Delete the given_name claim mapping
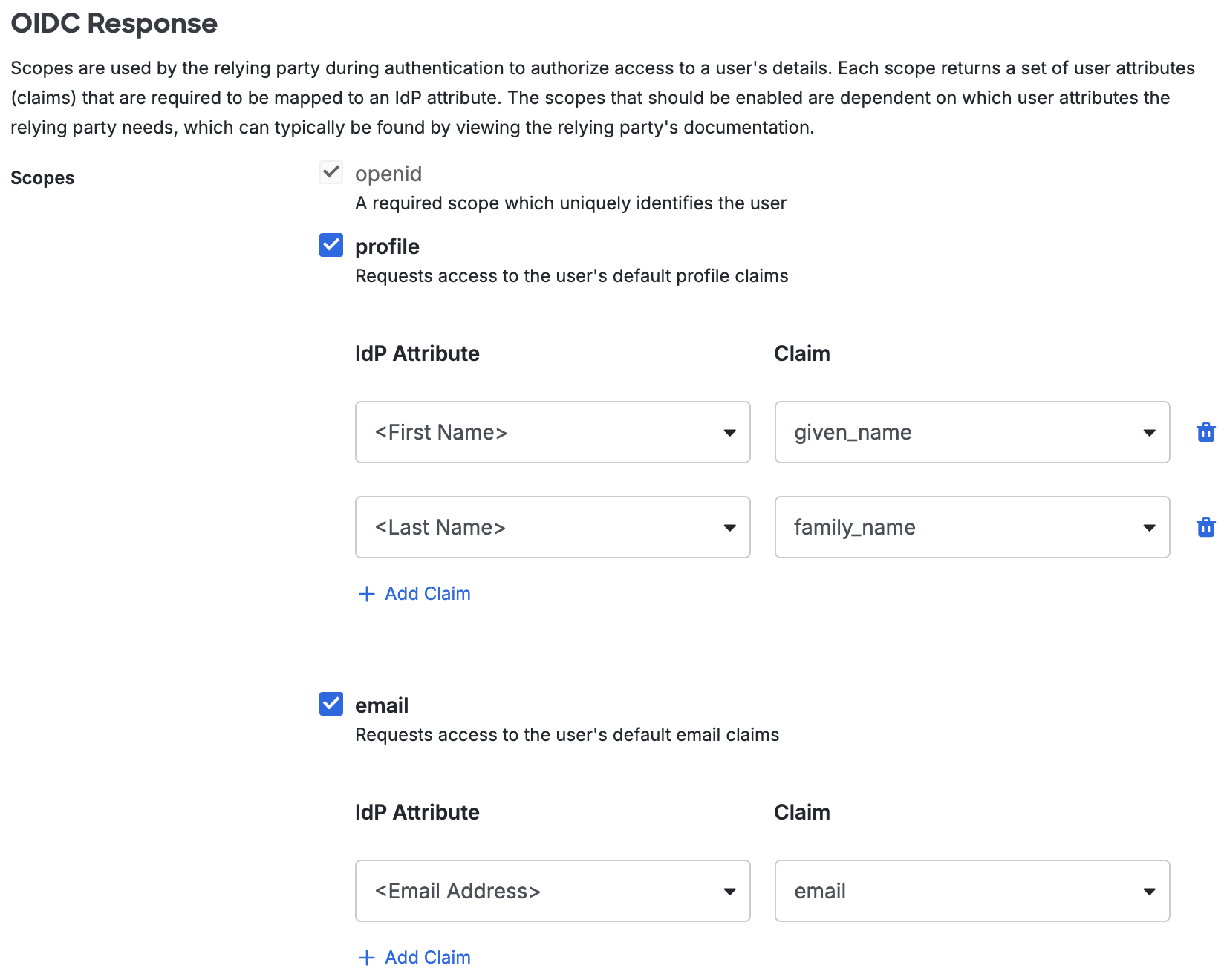The image size is (1227, 980). (x=1206, y=432)
